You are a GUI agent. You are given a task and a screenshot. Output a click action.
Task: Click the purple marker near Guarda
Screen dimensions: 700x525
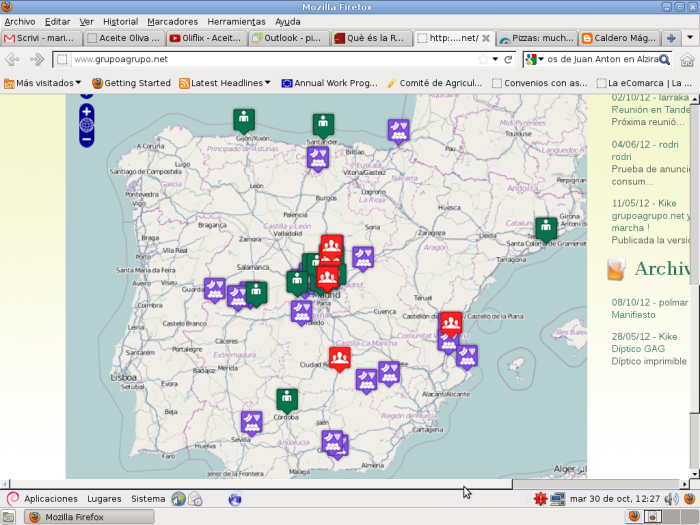point(215,290)
